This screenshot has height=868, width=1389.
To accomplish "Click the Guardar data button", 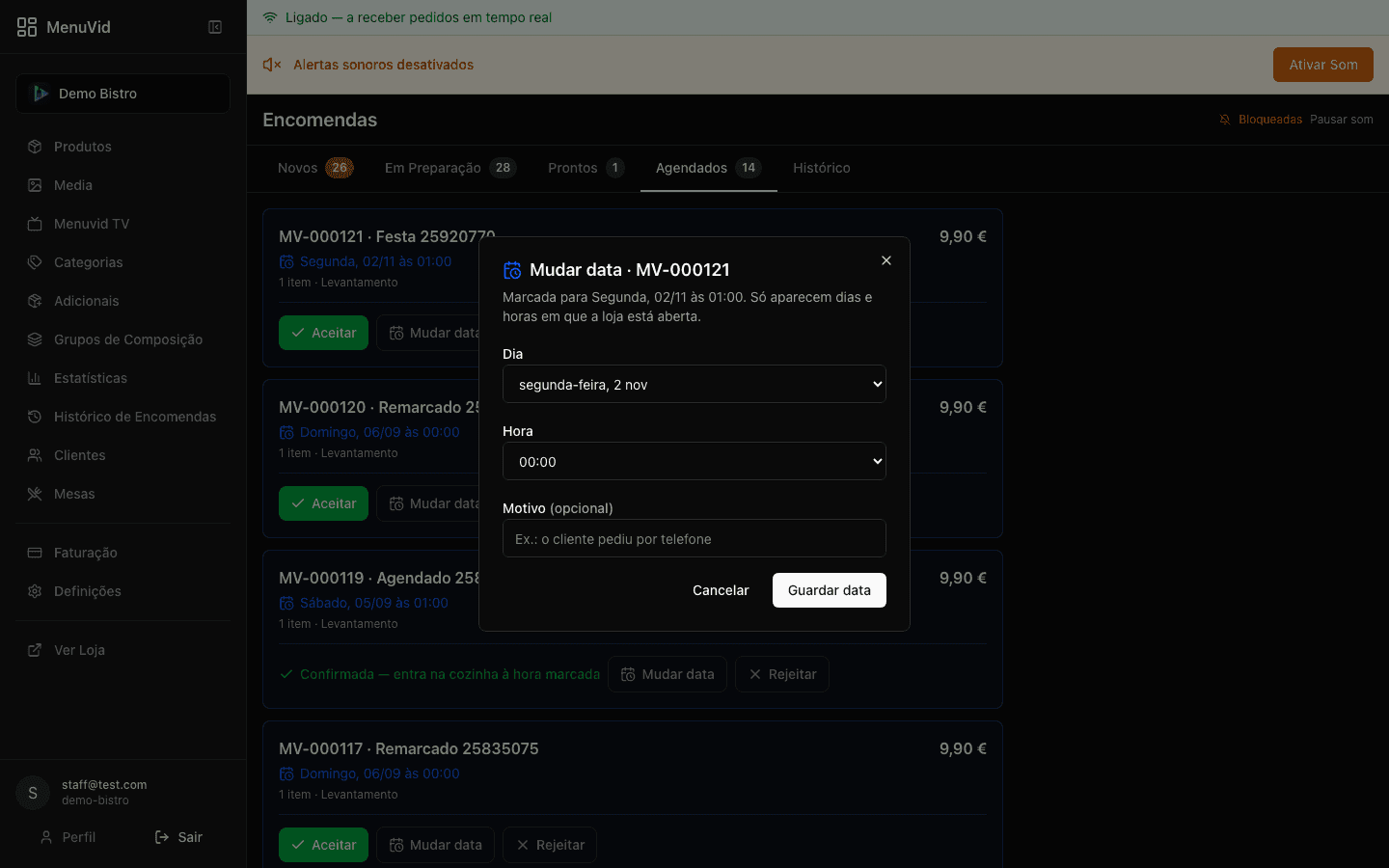I will click(x=830, y=590).
